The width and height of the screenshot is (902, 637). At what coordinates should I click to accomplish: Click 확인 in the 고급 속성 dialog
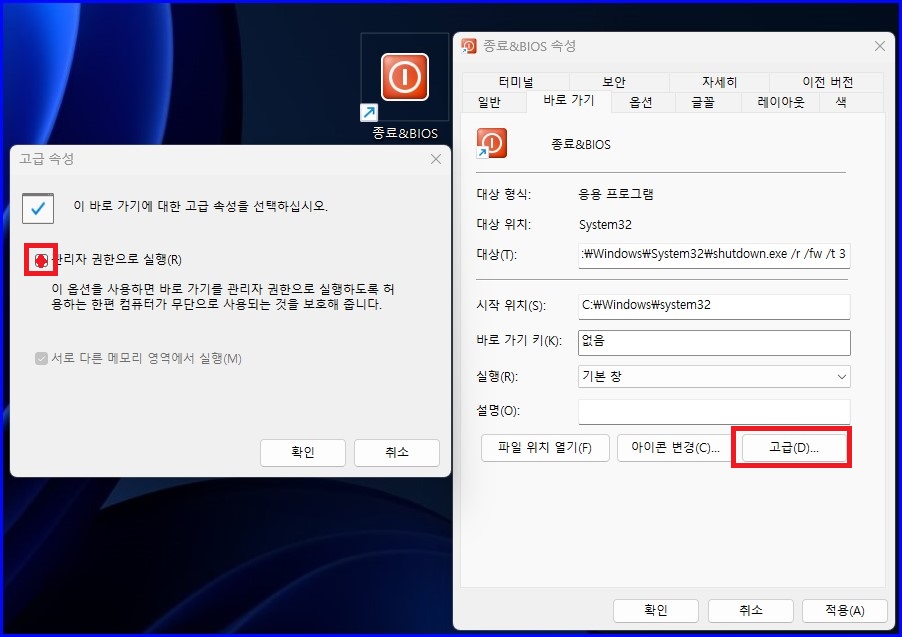[303, 452]
